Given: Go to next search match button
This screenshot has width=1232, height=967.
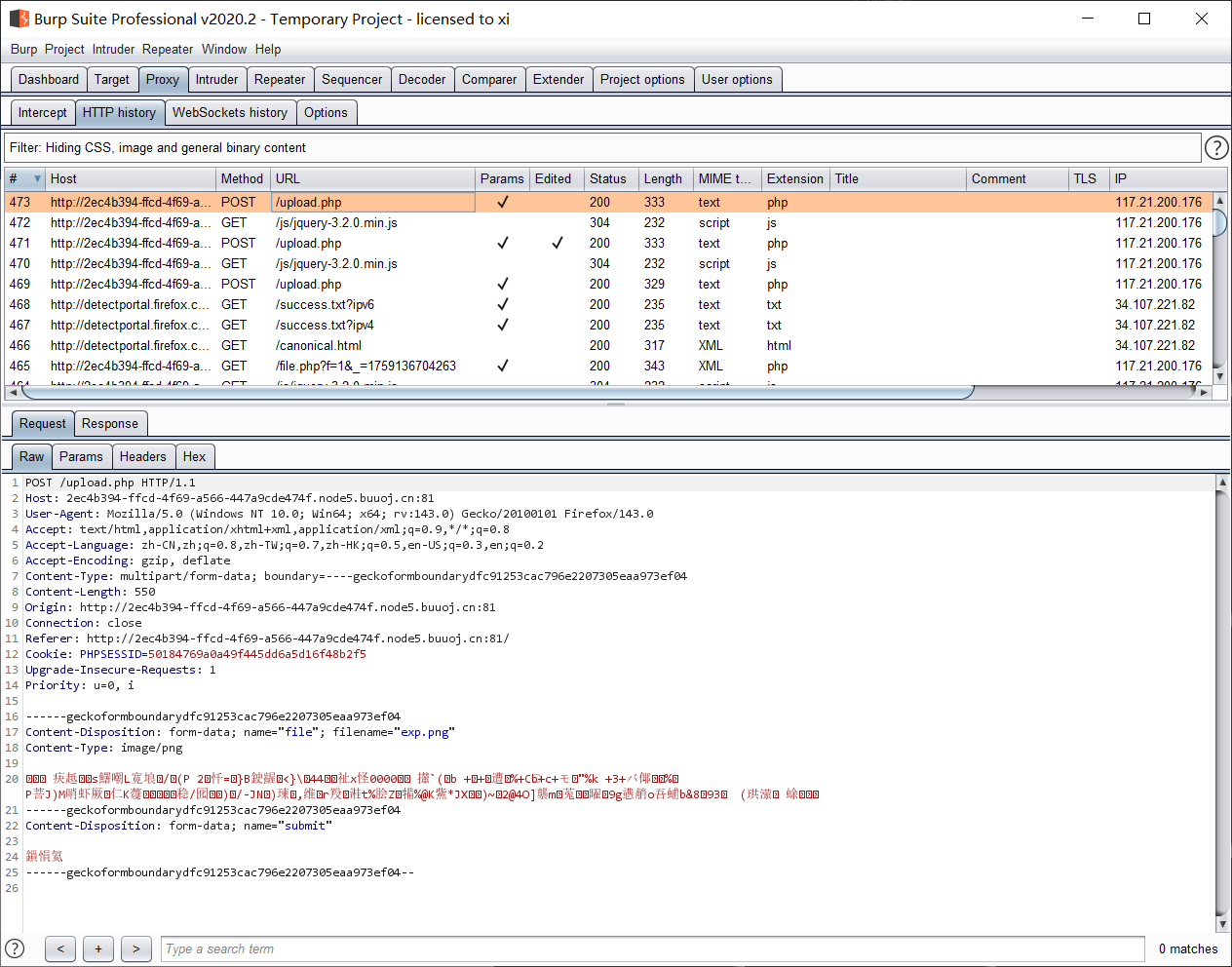Looking at the screenshot, I should [x=136, y=948].
